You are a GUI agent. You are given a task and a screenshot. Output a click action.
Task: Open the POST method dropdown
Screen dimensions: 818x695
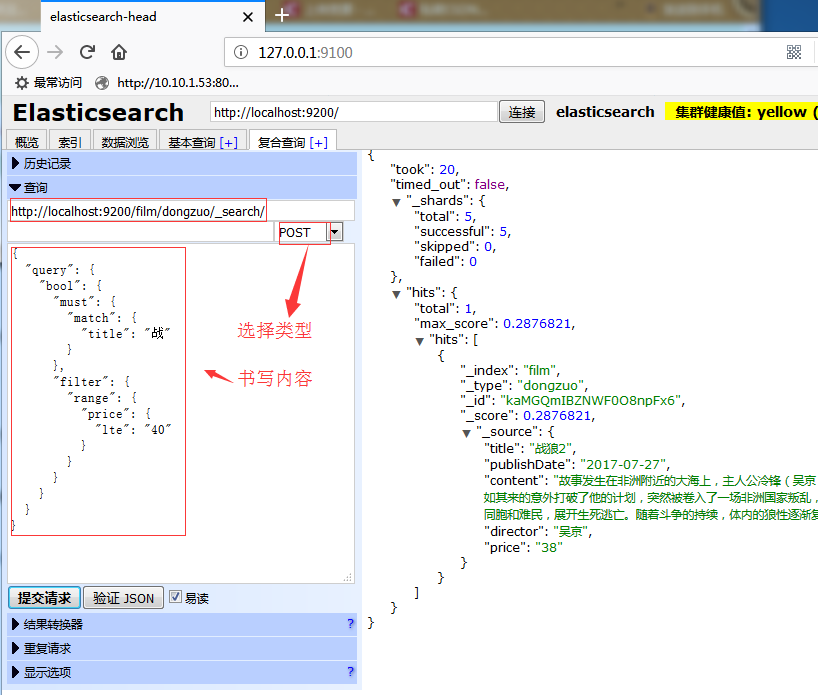[x=335, y=232]
